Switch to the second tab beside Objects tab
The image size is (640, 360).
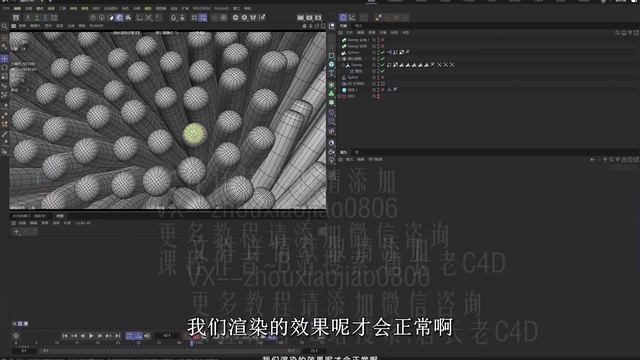click(x=358, y=26)
